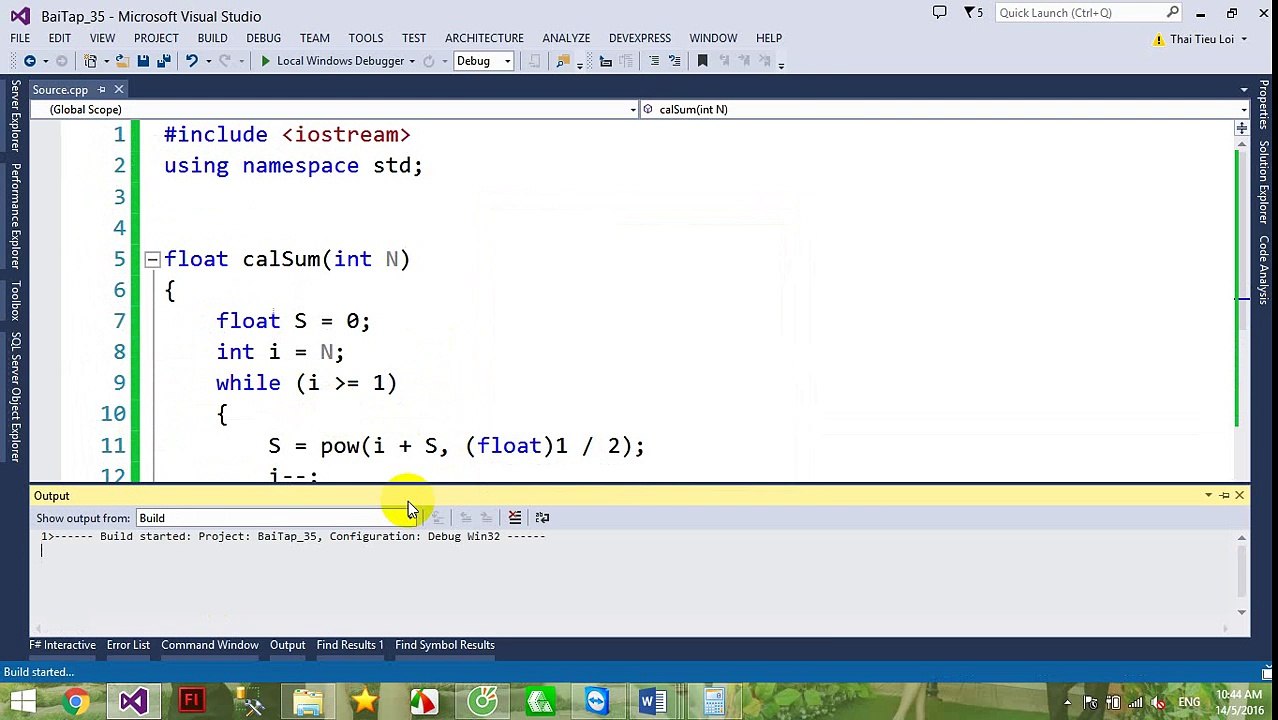The image size is (1278, 720).
Task: Switch to the Error List tab
Action: pyautogui.click(x=128, y=645)
